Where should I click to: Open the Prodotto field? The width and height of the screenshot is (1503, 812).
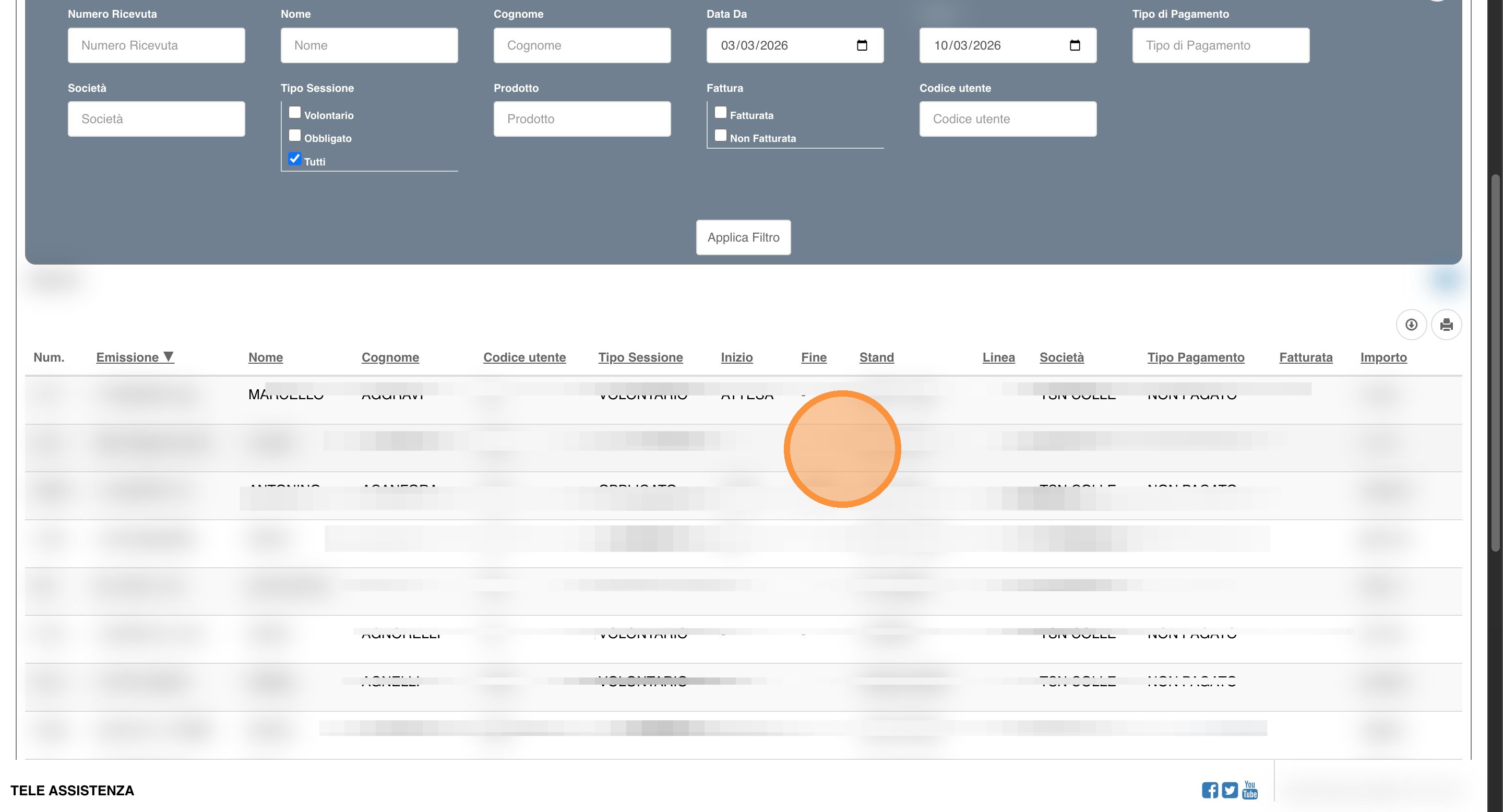(582, 119)
